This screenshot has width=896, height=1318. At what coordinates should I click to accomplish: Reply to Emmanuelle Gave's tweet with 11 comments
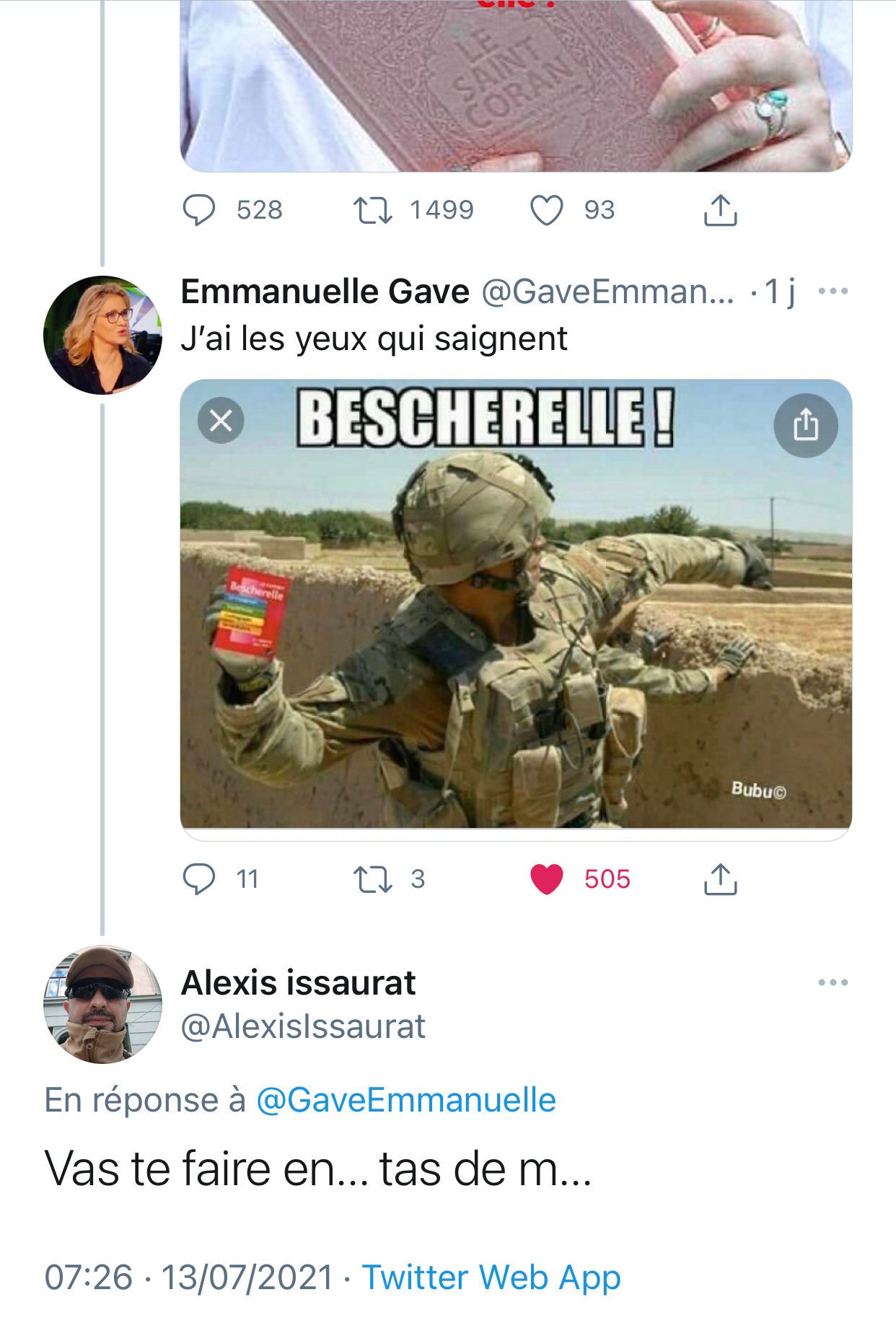199,879
